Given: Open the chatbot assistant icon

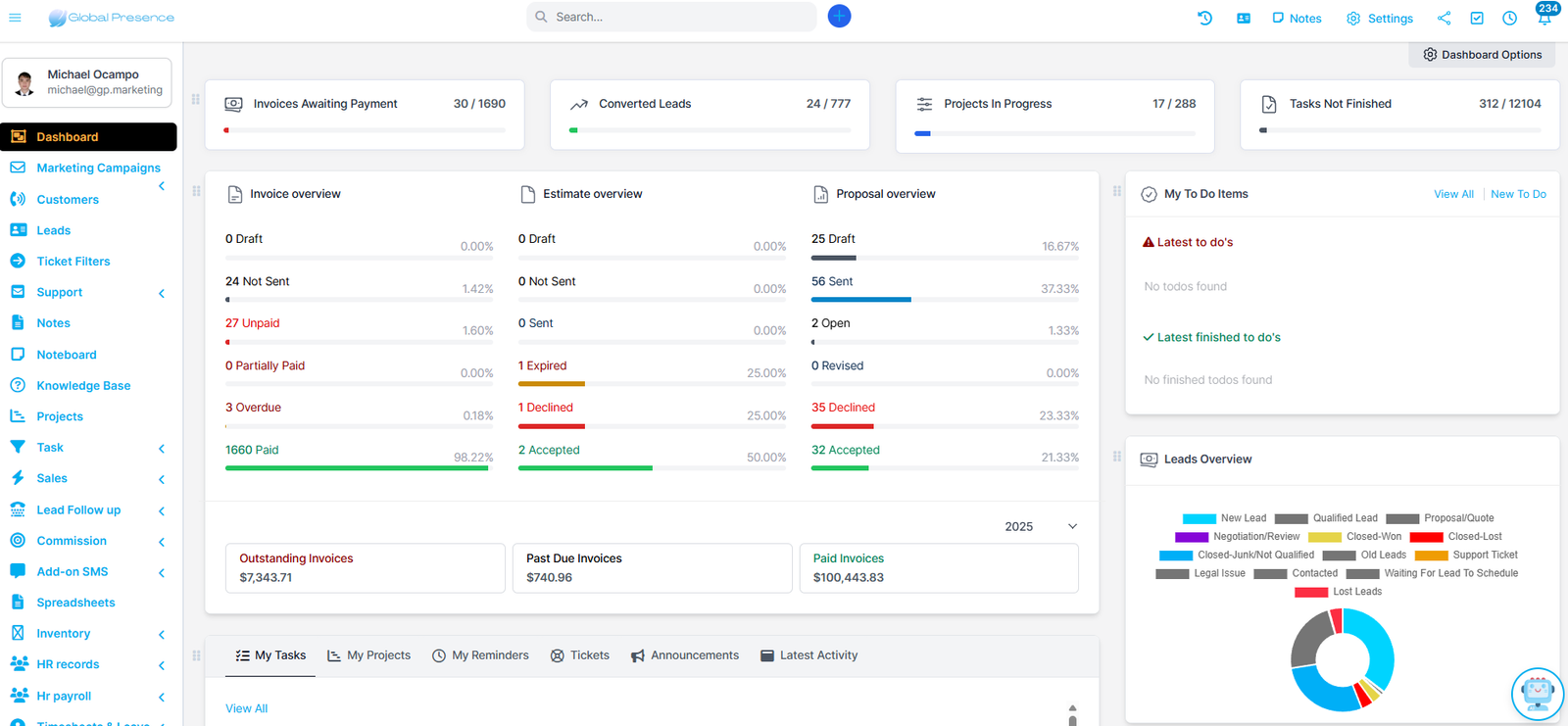Looking at the screenshot, I should [1537, 694].
